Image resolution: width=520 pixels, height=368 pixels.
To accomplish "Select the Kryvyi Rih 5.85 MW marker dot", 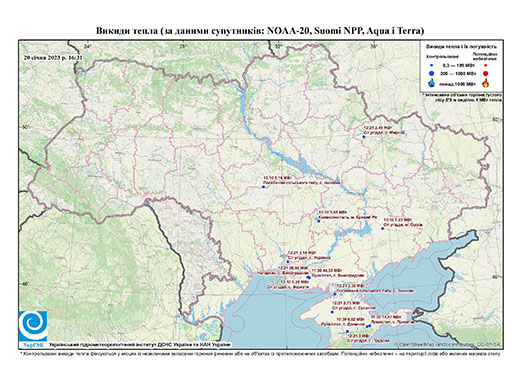I will [x=319, y=221].
